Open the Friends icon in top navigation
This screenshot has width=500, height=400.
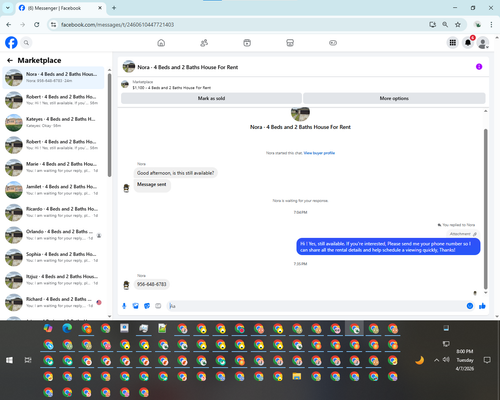click(204, 43)
